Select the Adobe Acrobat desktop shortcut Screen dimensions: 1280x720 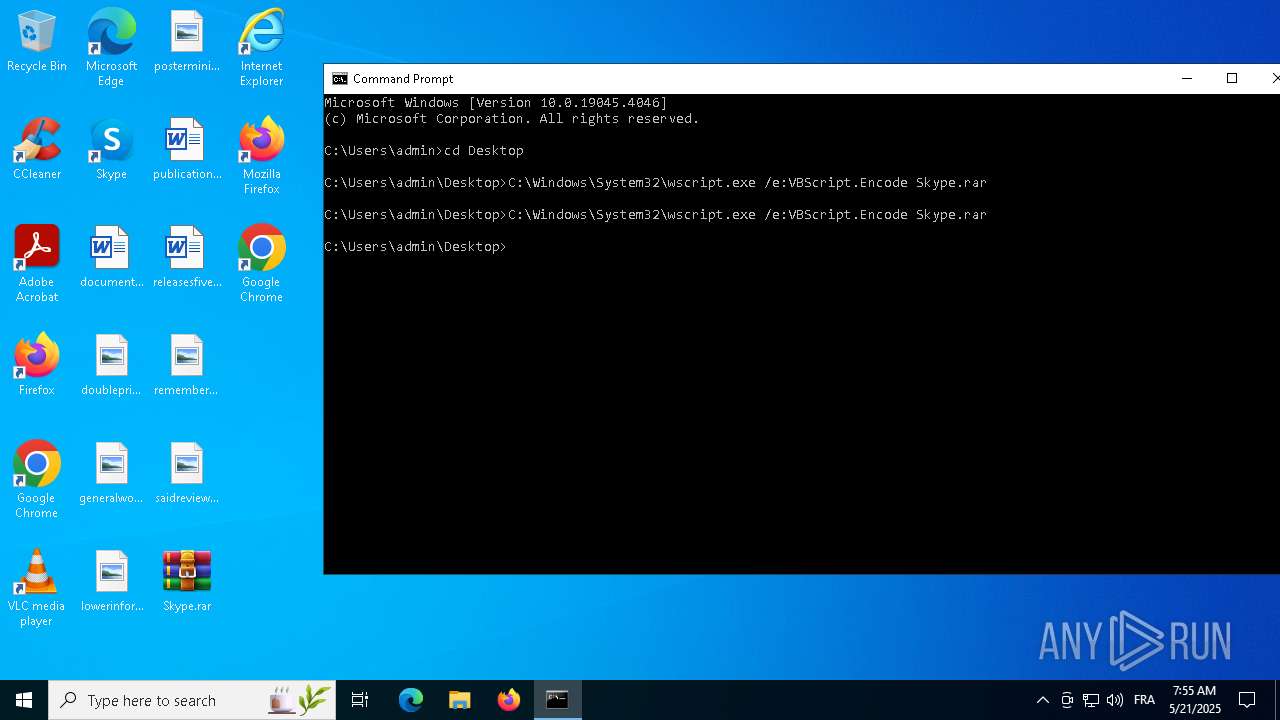coord(37,264)
